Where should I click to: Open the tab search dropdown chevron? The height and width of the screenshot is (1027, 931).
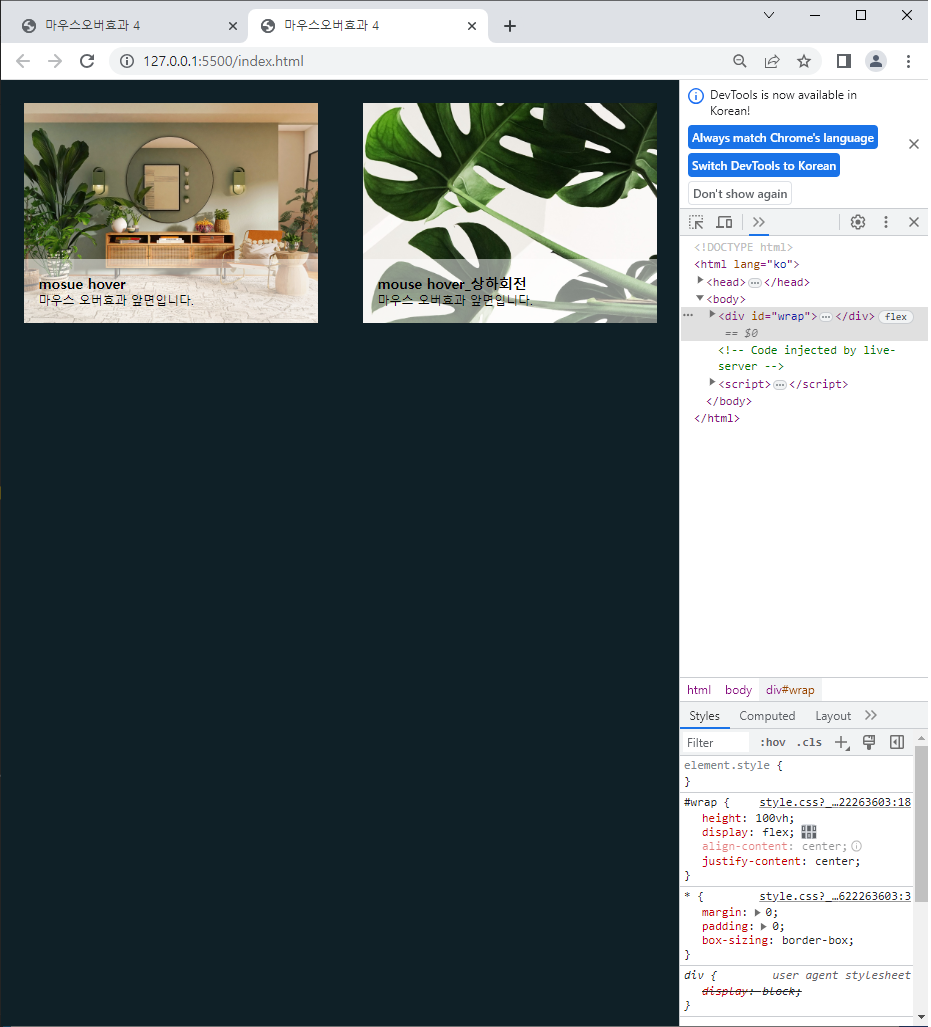point(769,15)
